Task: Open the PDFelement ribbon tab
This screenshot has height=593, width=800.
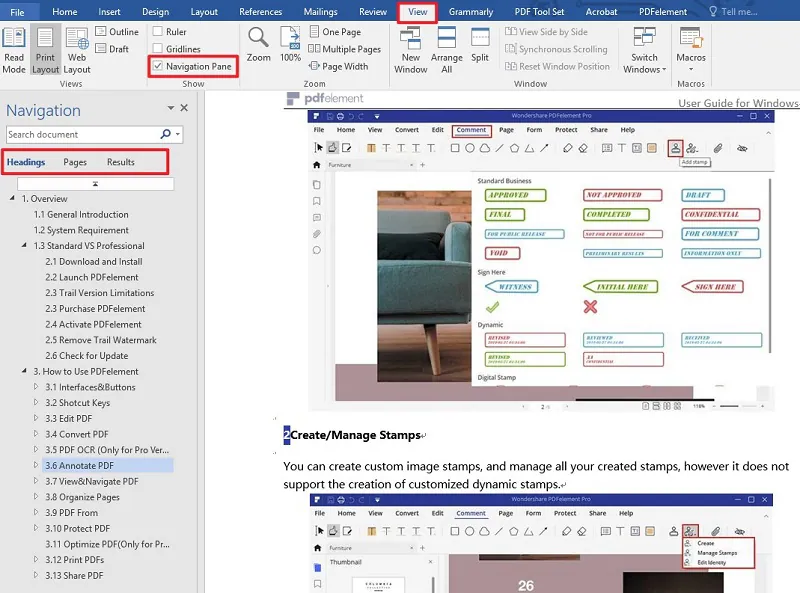Action: coord(663,12)
